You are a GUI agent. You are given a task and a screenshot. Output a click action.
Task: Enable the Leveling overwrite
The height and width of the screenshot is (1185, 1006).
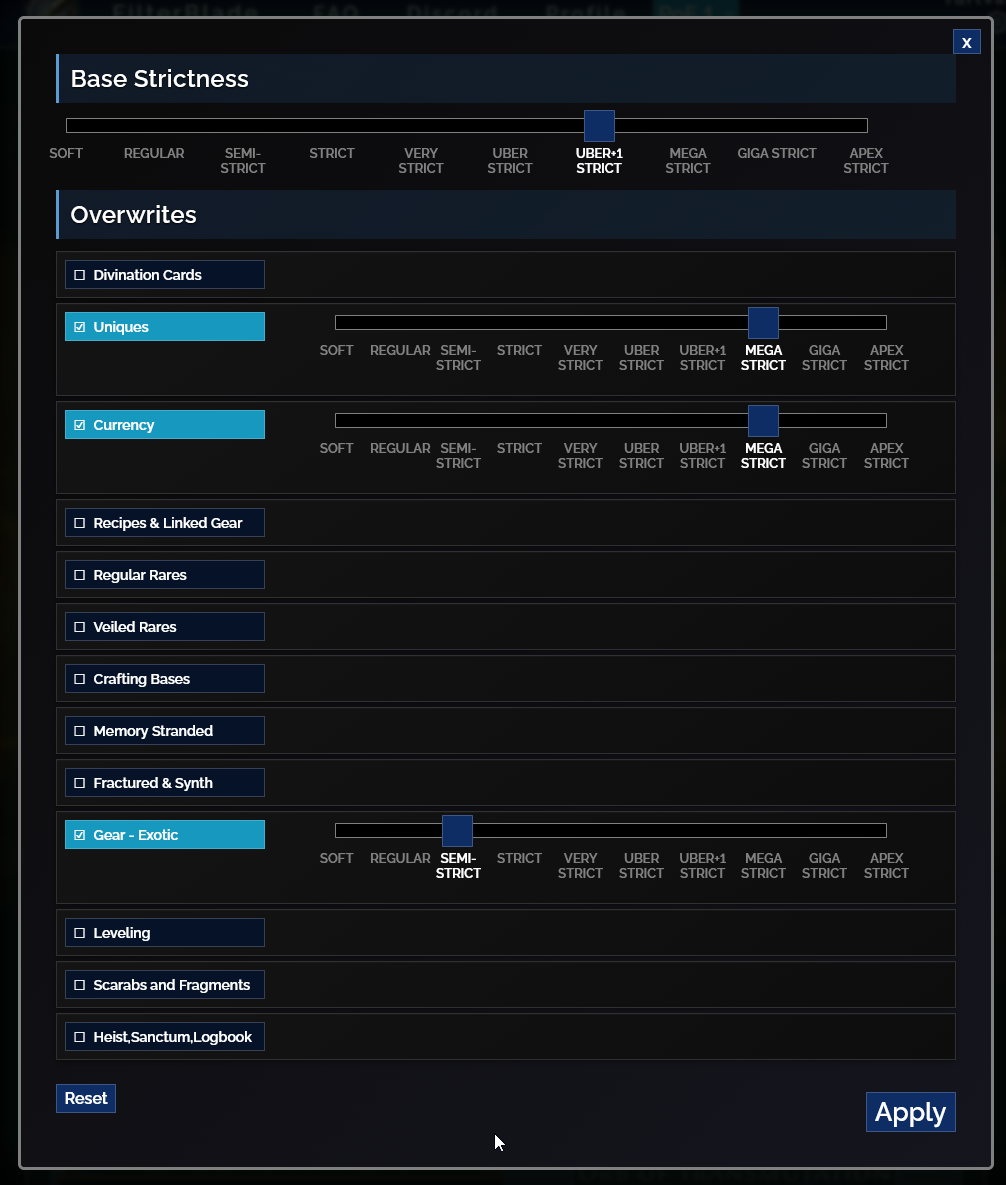(80, 933)
